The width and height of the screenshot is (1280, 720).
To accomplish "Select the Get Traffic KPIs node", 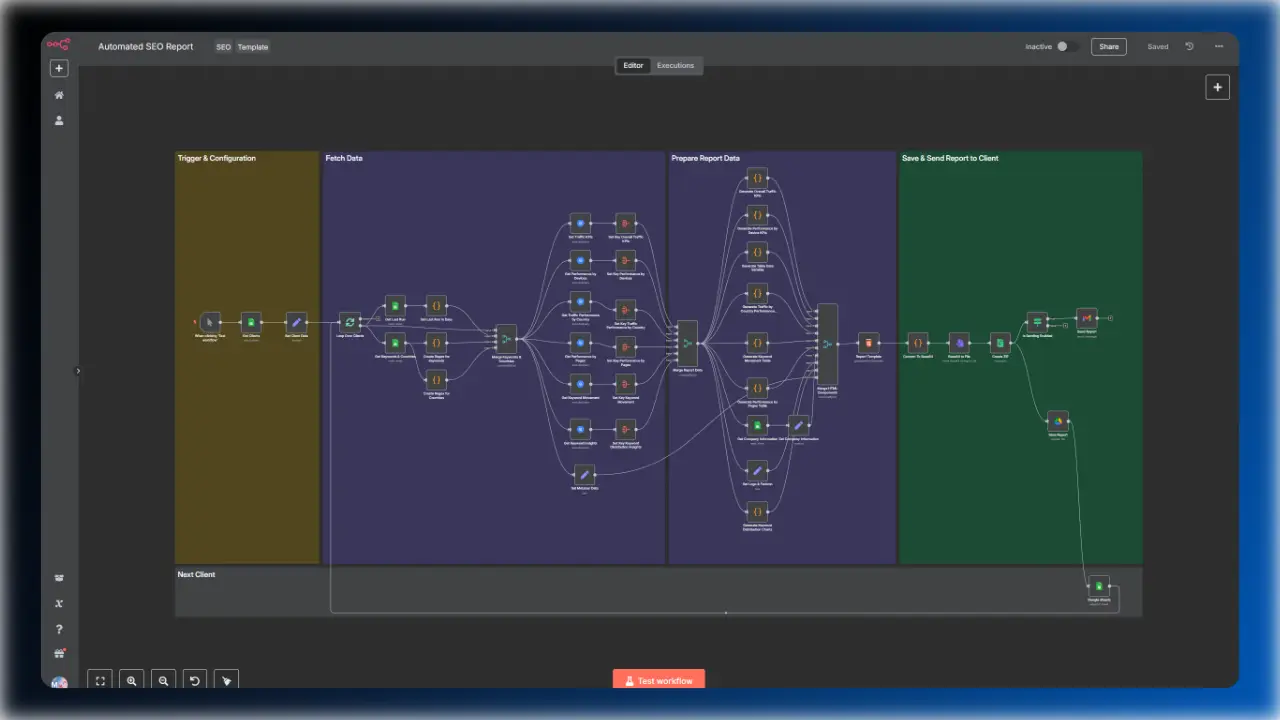I will click(x=581, y=222).
